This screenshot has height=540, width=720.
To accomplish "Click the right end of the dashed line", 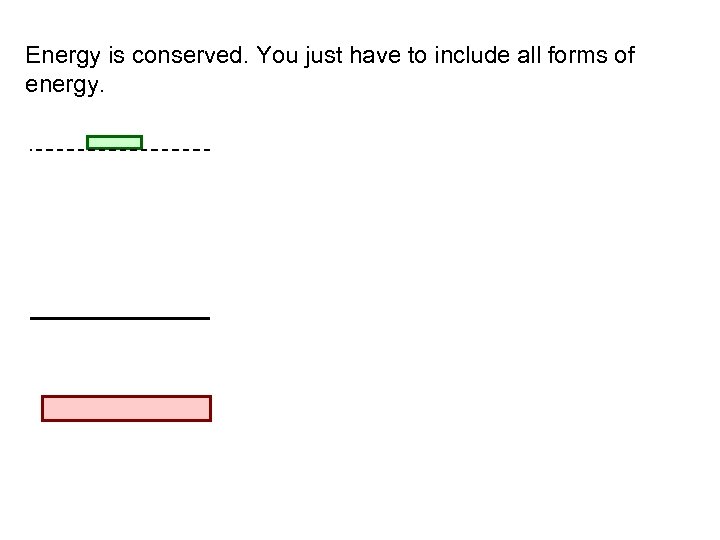I will (x=207, y=150).
